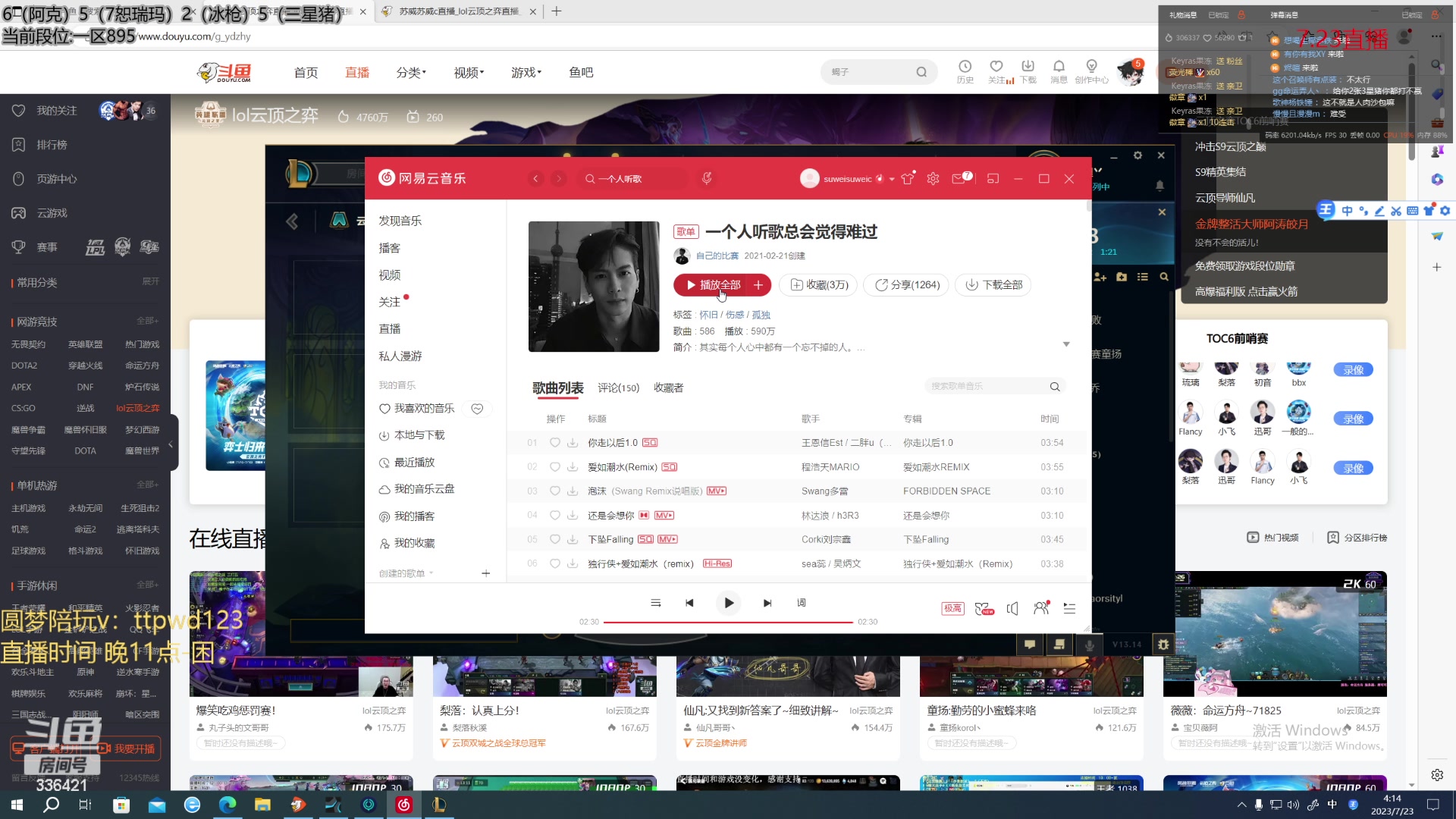Image resolution: width=1456 pixels, height=819 pixels.
Task: Open Microsoft Edge from the taskbar
Action: [227, 805]
